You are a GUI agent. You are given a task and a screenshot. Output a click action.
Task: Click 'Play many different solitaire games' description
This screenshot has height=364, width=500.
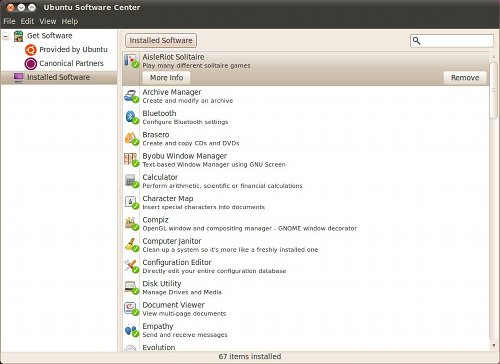point(196,66)
